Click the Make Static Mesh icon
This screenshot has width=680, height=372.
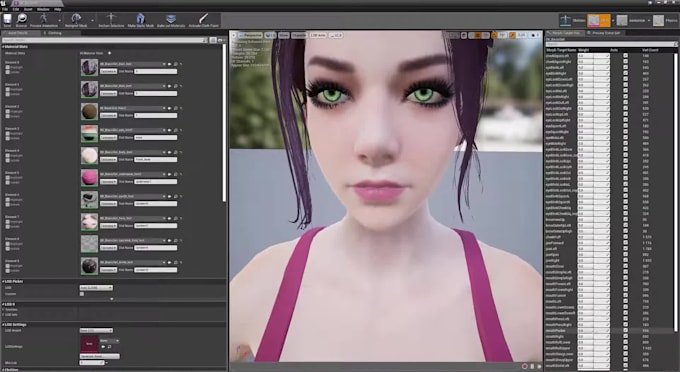(x=141, y=20)
